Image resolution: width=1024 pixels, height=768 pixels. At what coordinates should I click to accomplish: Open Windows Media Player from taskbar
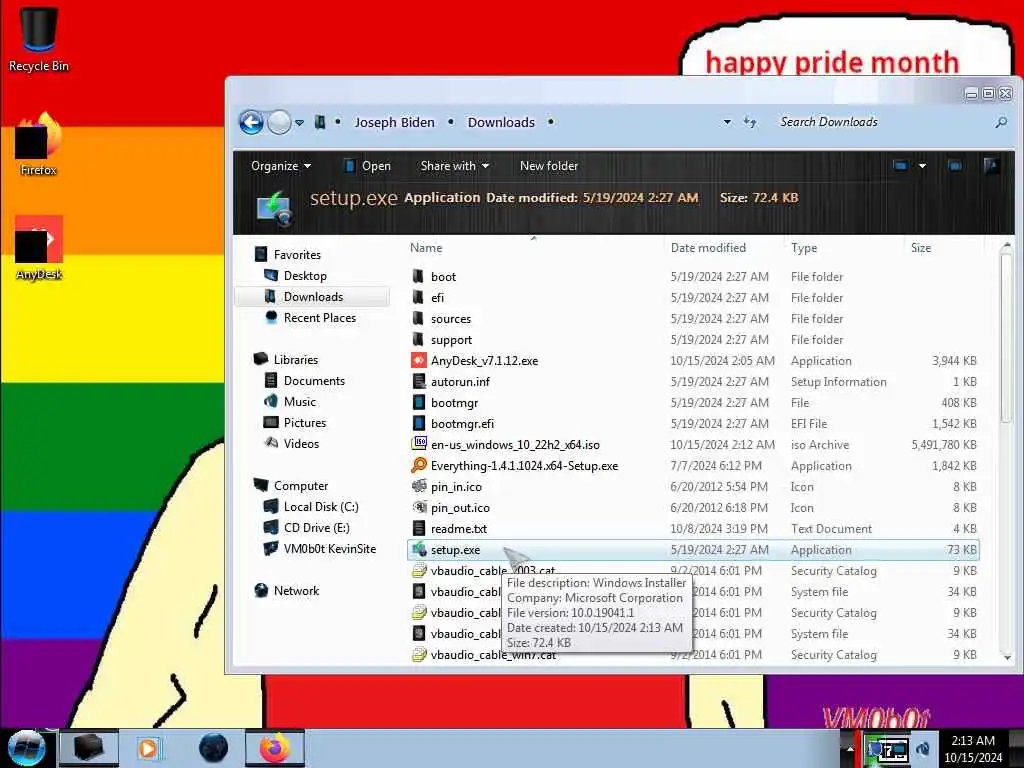pos(148,748)
